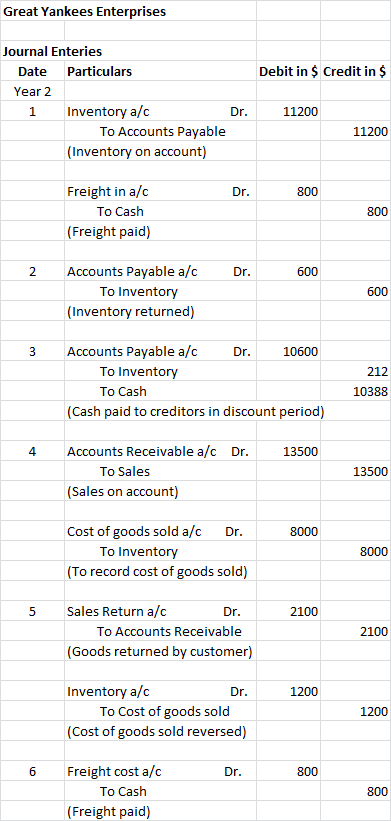Click '(Cost of goods sold reversed)' narration

157,733
